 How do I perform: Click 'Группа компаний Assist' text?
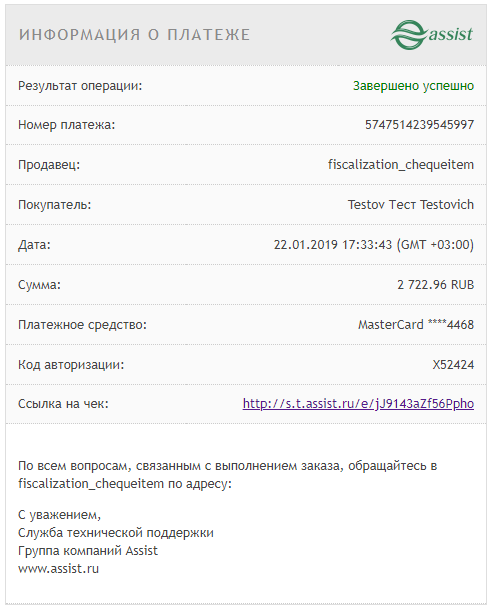[x=88, y=551]
